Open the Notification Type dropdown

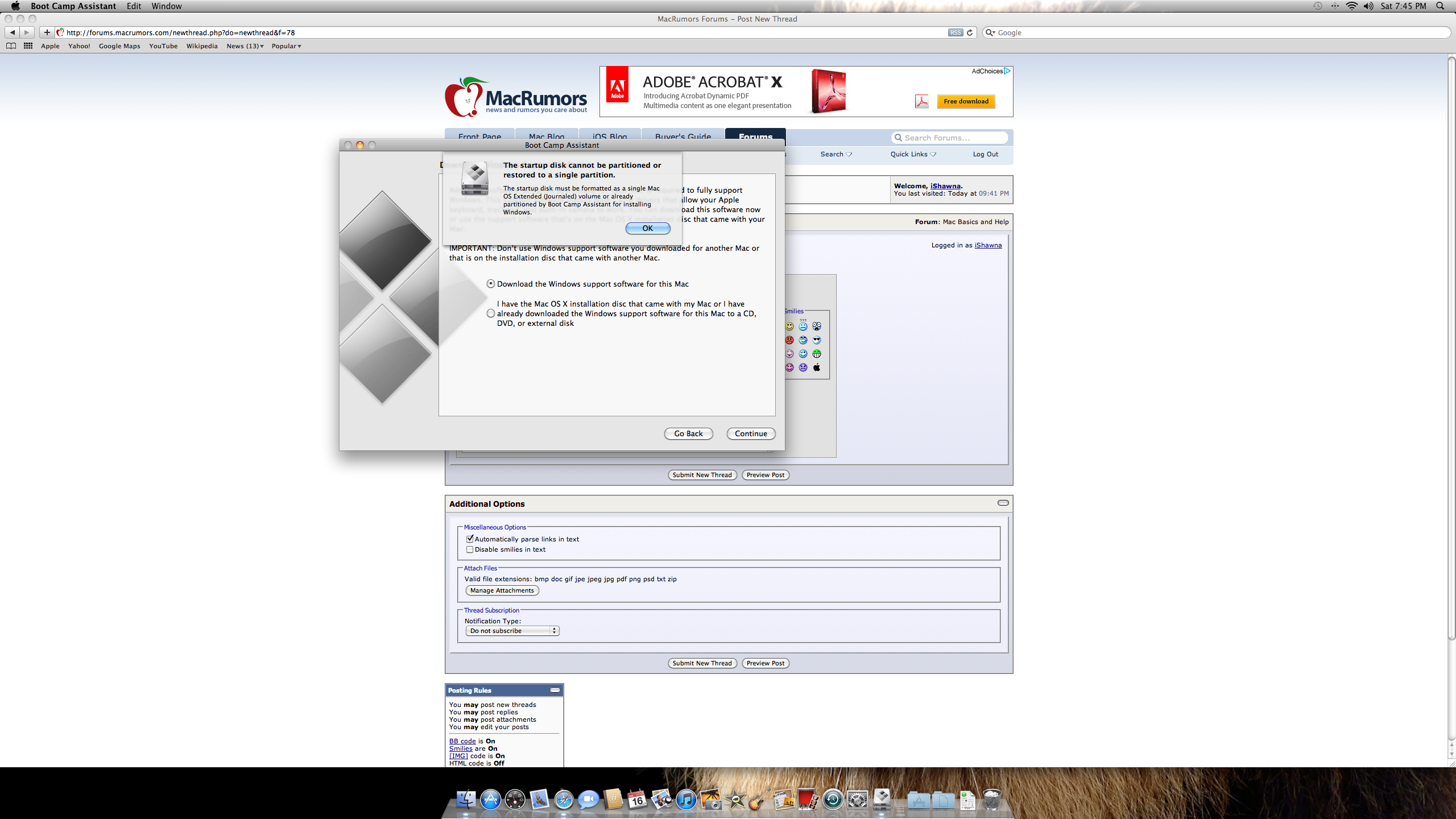point(512,631)
